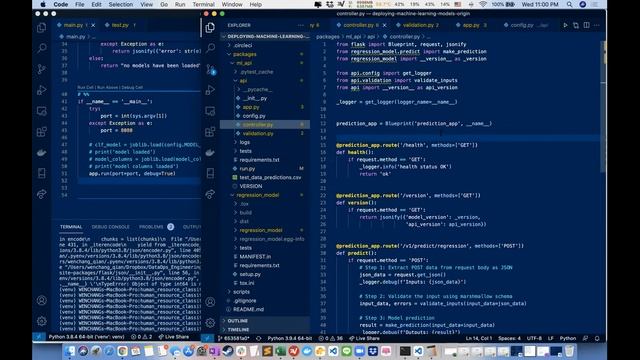The width and height of the screenshot is (640, 360).
Task: Select PROBLEMS panel tab
Action: click(151, 227)
